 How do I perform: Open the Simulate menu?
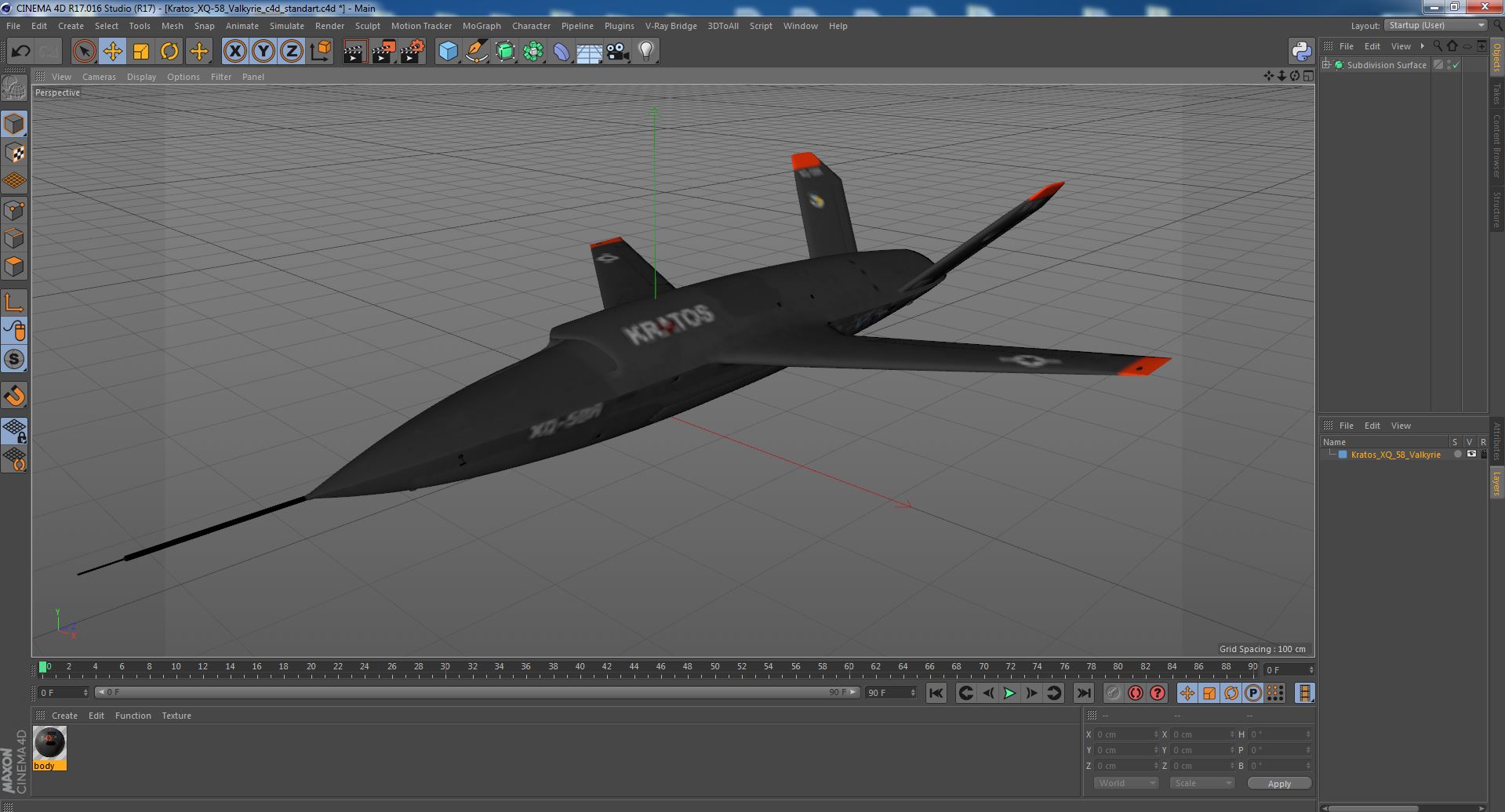click(286, 26)
